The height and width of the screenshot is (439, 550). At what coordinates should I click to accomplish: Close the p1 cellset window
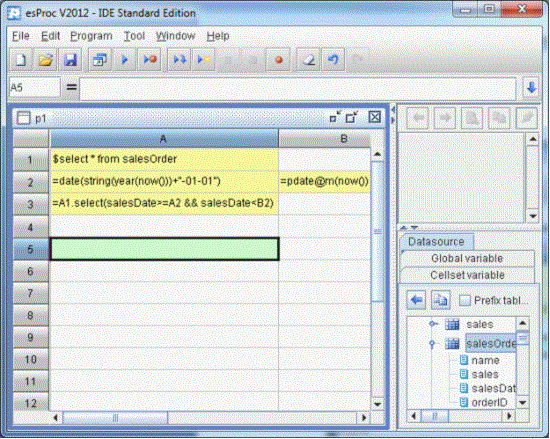pyautogui.click(x=375, y=117)
